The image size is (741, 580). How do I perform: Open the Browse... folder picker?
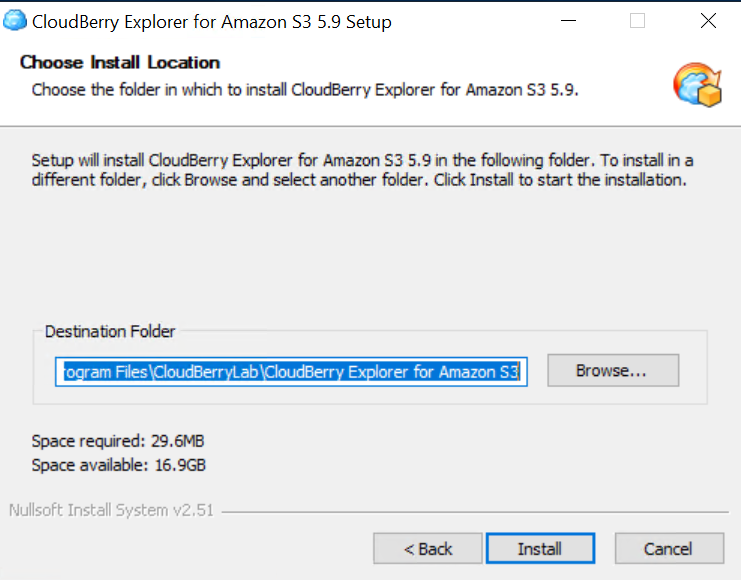pos(612,370)
